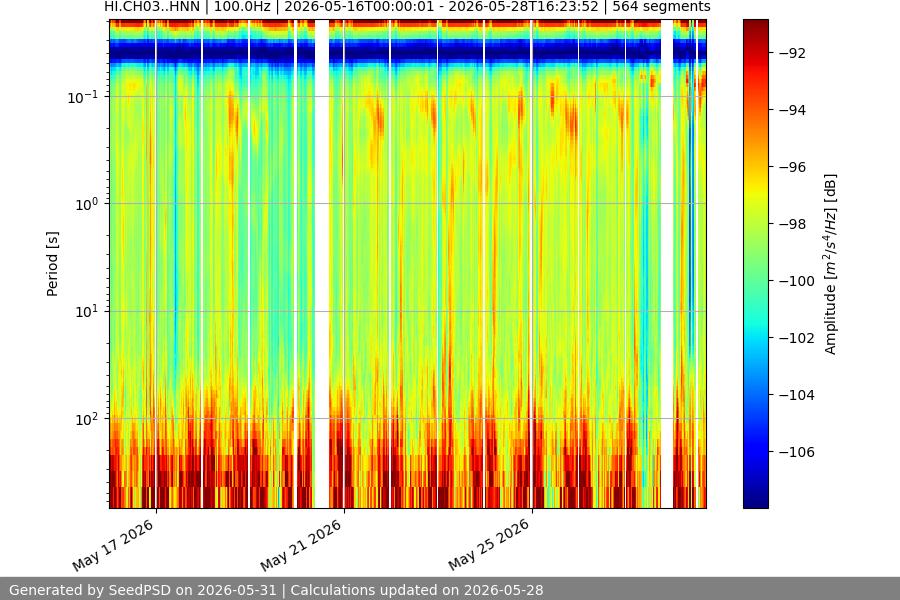900x600 pixels.
Task: Click the 'Amplitude [m²/s⁴/Hz] [dB]' colorbar label
Action: [x=831, y=264]
